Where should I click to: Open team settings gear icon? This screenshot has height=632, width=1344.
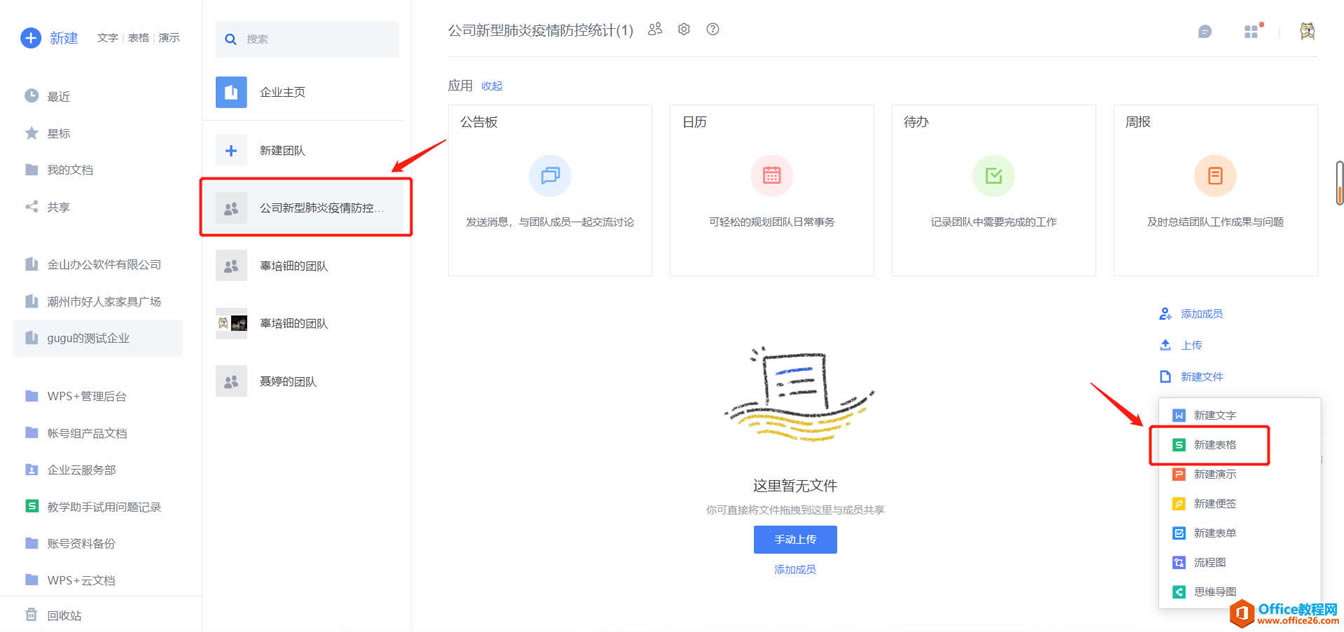point(684,29)
